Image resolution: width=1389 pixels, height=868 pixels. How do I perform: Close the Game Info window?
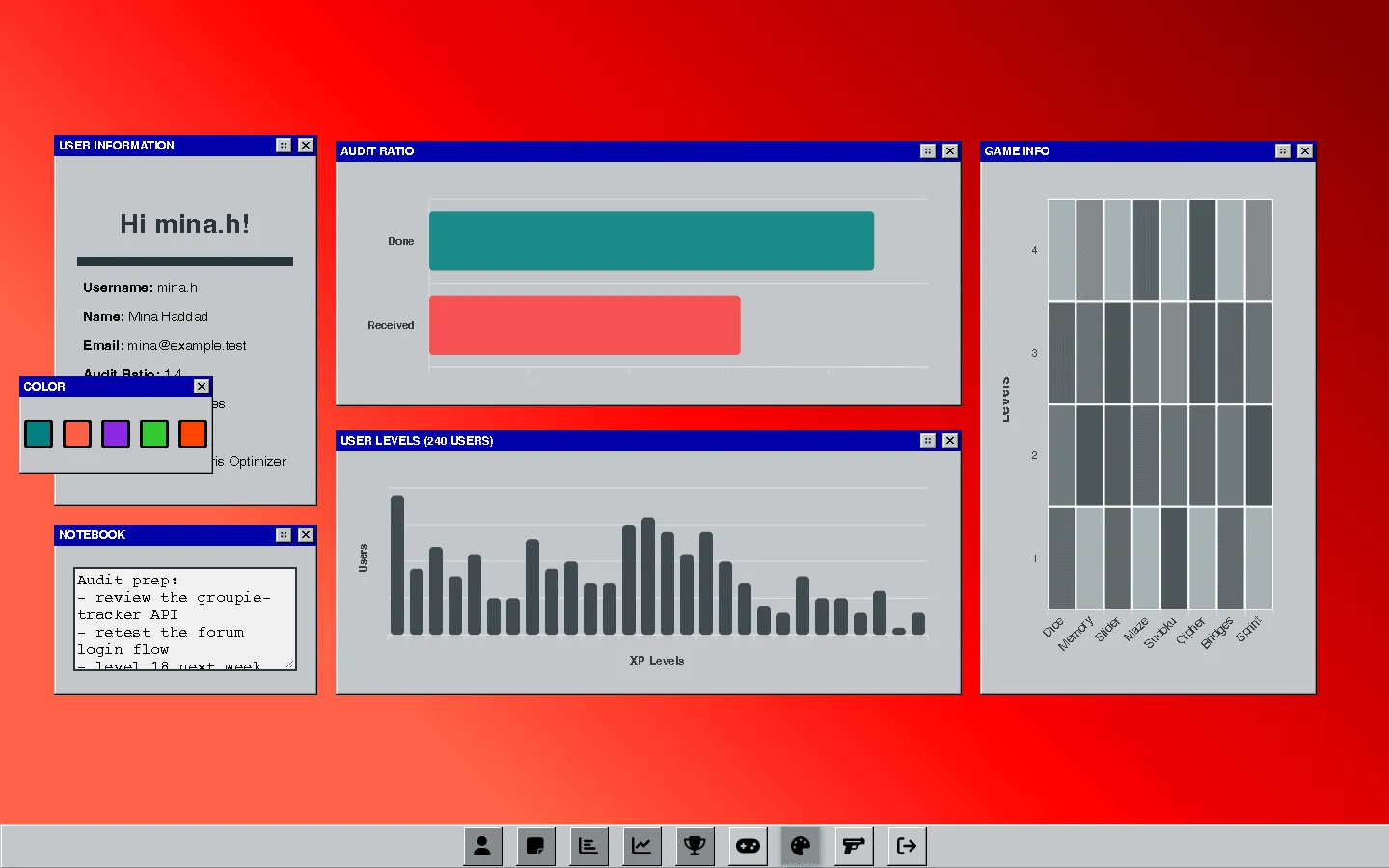1305,151
